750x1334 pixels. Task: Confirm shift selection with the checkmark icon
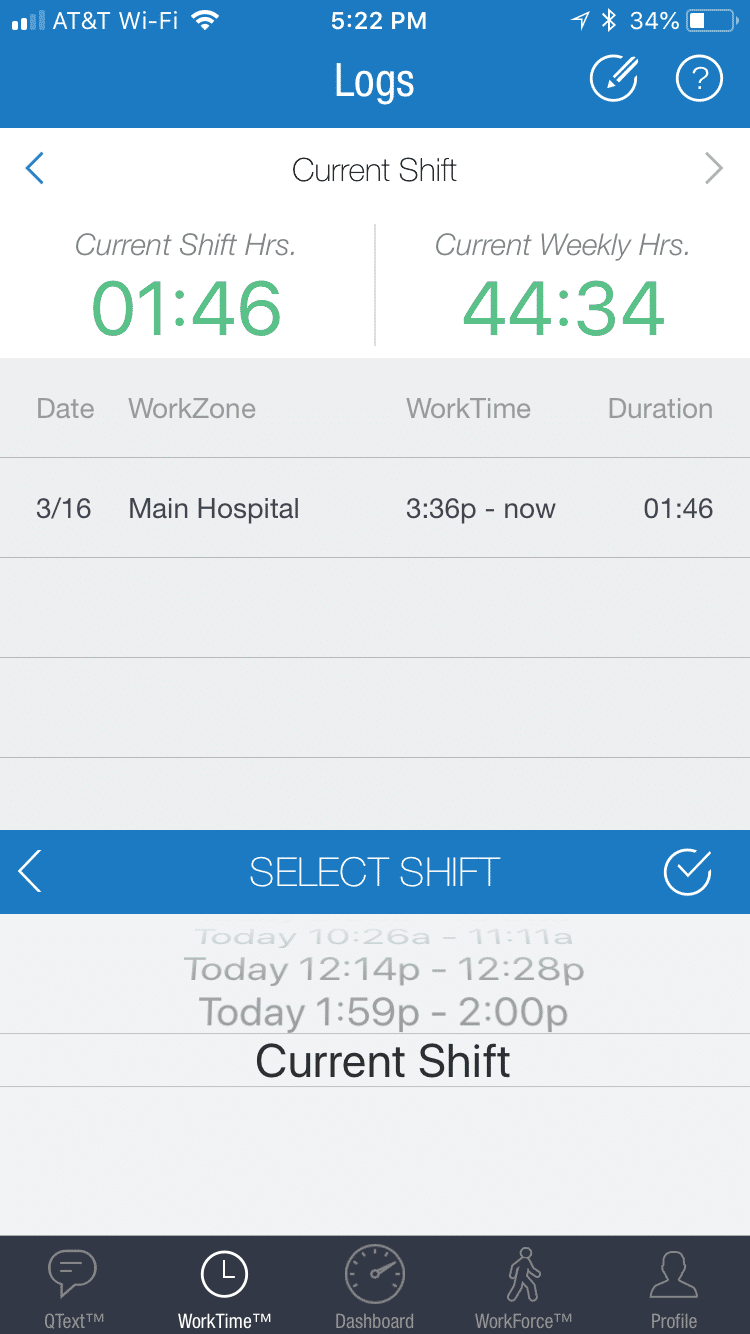click(687, 872)
